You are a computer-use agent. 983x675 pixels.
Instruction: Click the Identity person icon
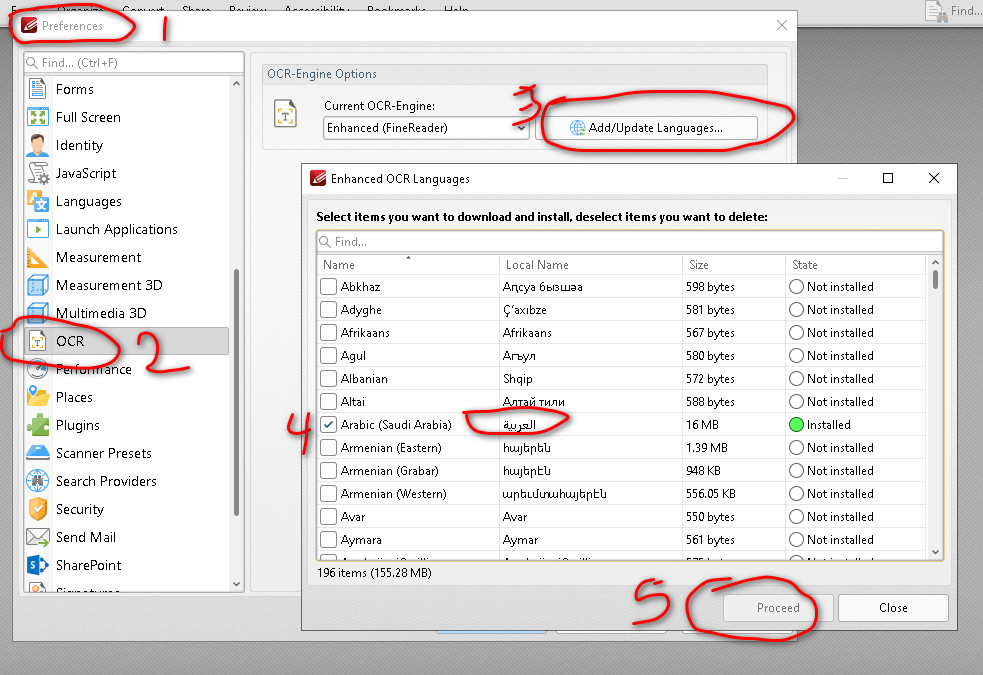pyautogui.click(x=38, y=145)
